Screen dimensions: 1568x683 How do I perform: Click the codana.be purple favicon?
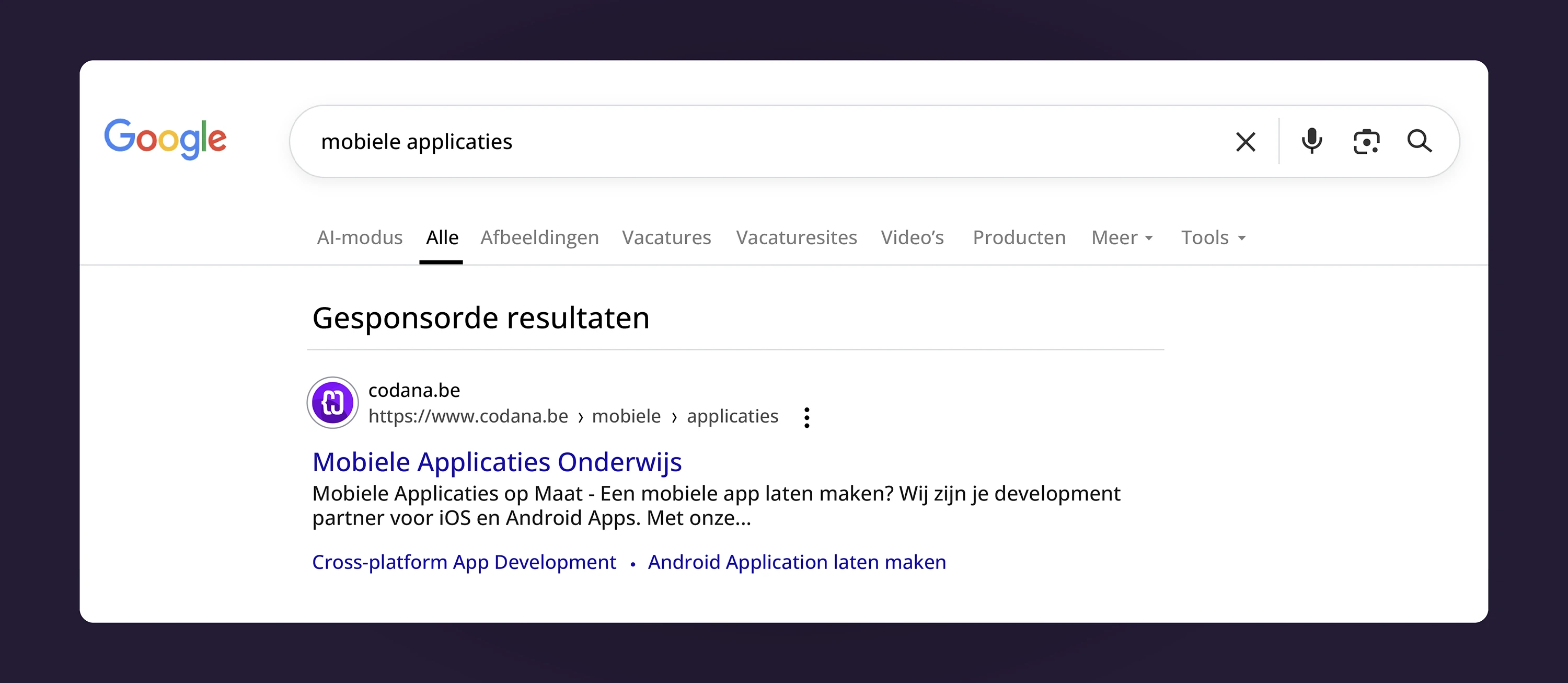(x=332, y=403)
